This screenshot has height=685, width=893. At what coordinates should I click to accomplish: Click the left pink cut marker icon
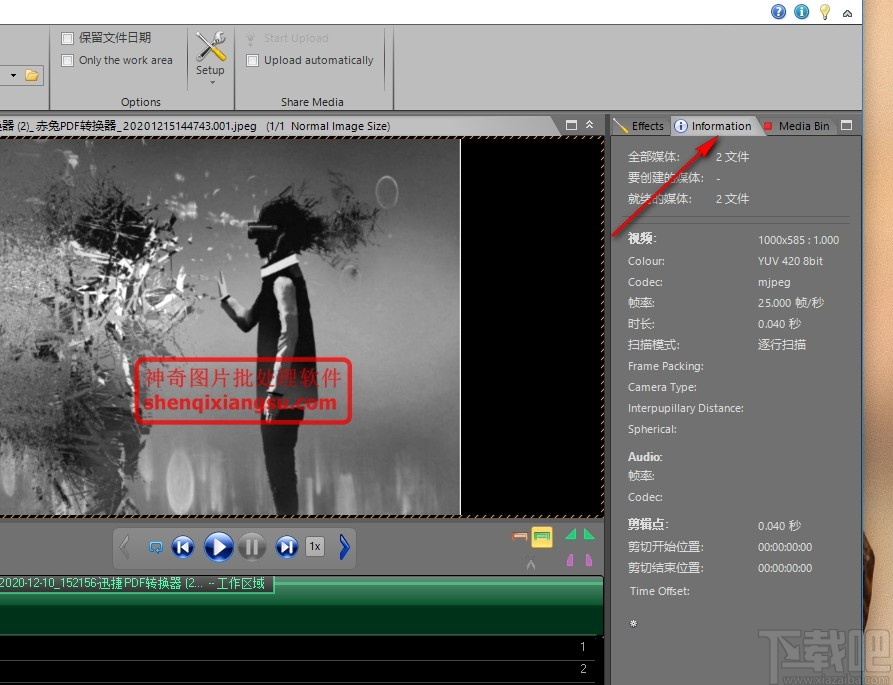(571, 560)
